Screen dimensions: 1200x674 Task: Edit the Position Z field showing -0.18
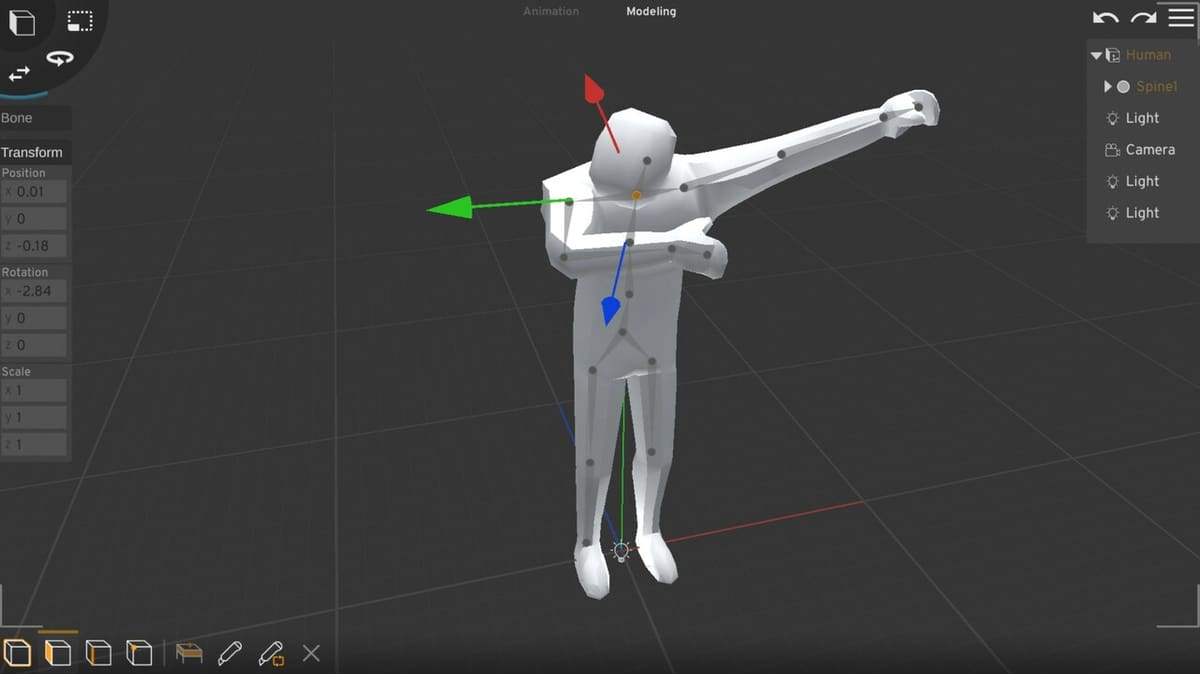[34, 246]
